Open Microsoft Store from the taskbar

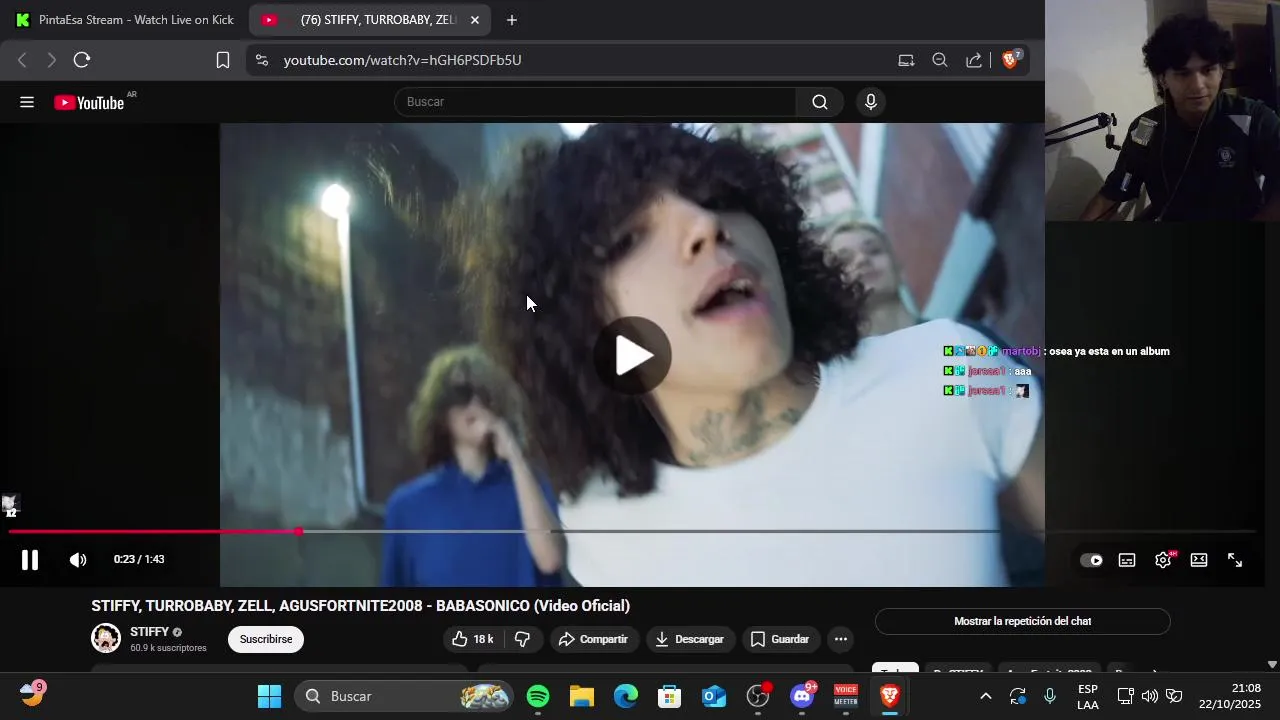(x=670, y=696)
